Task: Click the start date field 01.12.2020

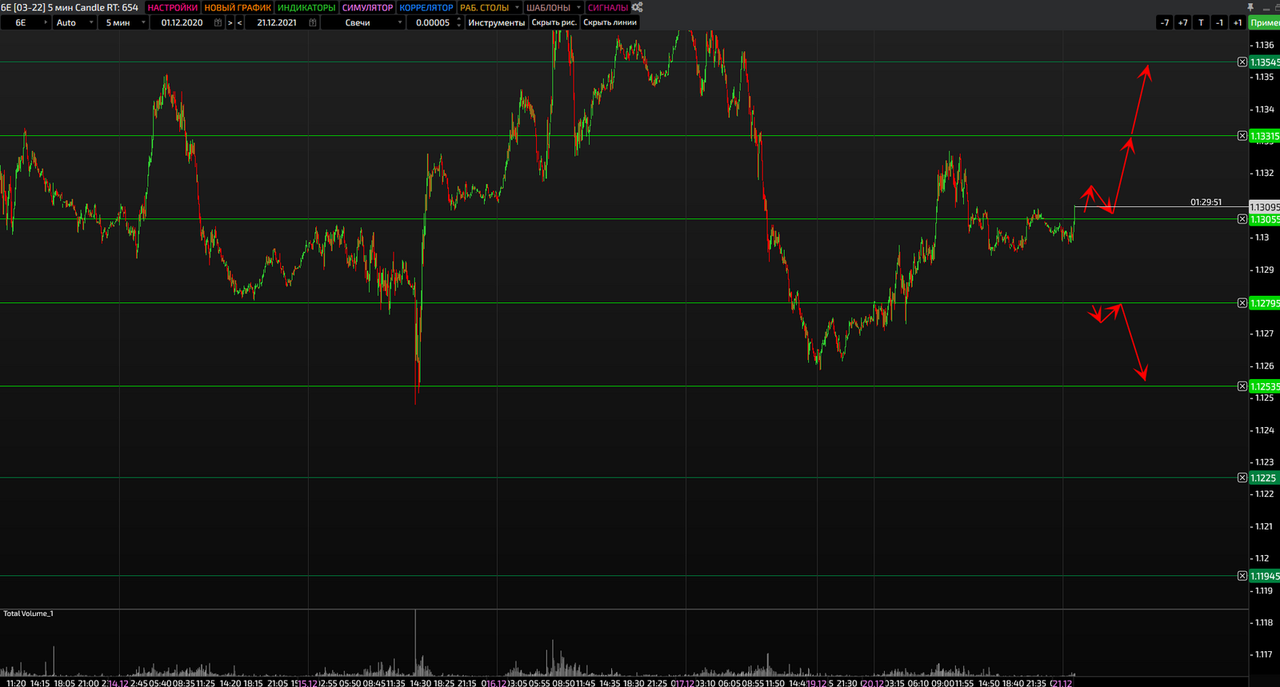Action: point(180,22)
